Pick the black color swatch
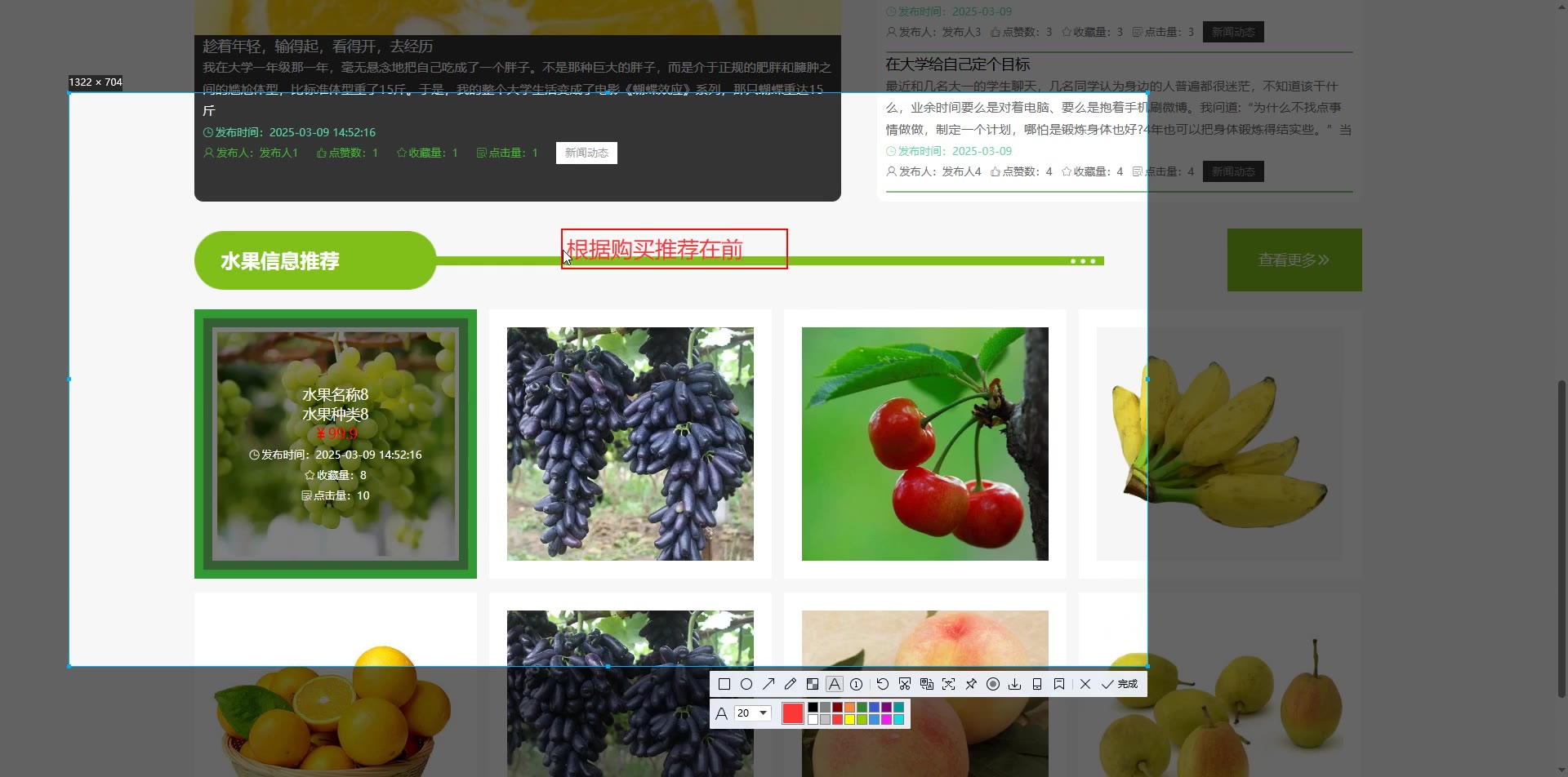Image resolution: width=1568 pixels, height=777 pixels. coord(813,708)
